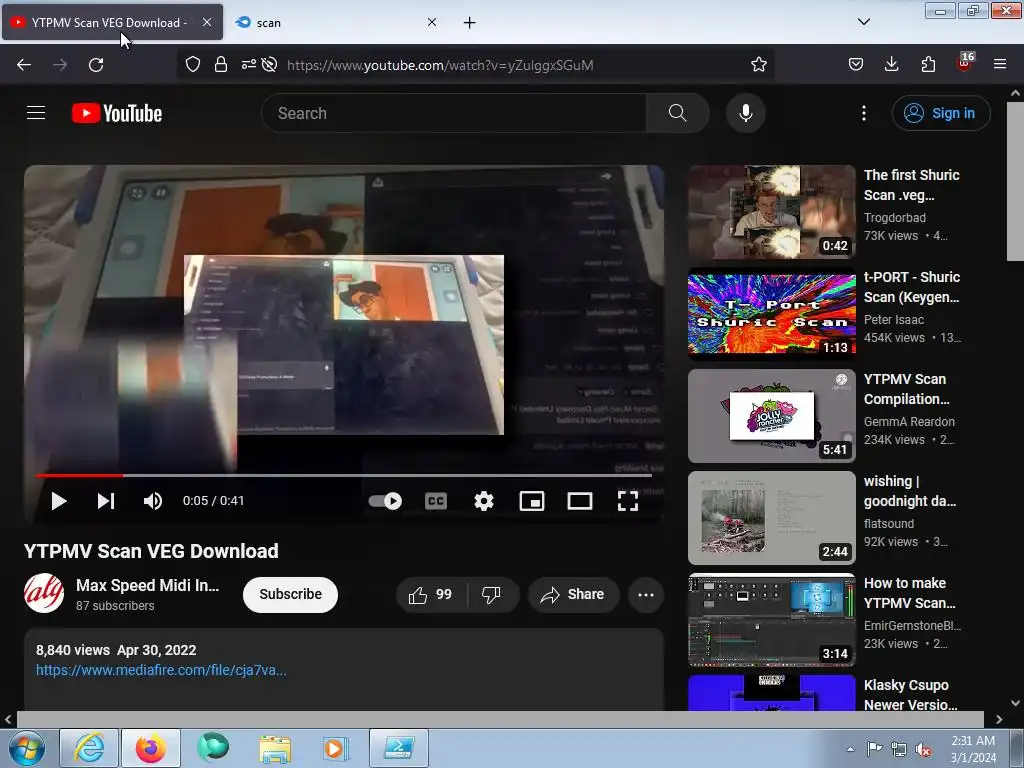The width and height of the screenshot is (1024, 768).
Task: Show hidden system tray icons
Action: tap(850, 748)
